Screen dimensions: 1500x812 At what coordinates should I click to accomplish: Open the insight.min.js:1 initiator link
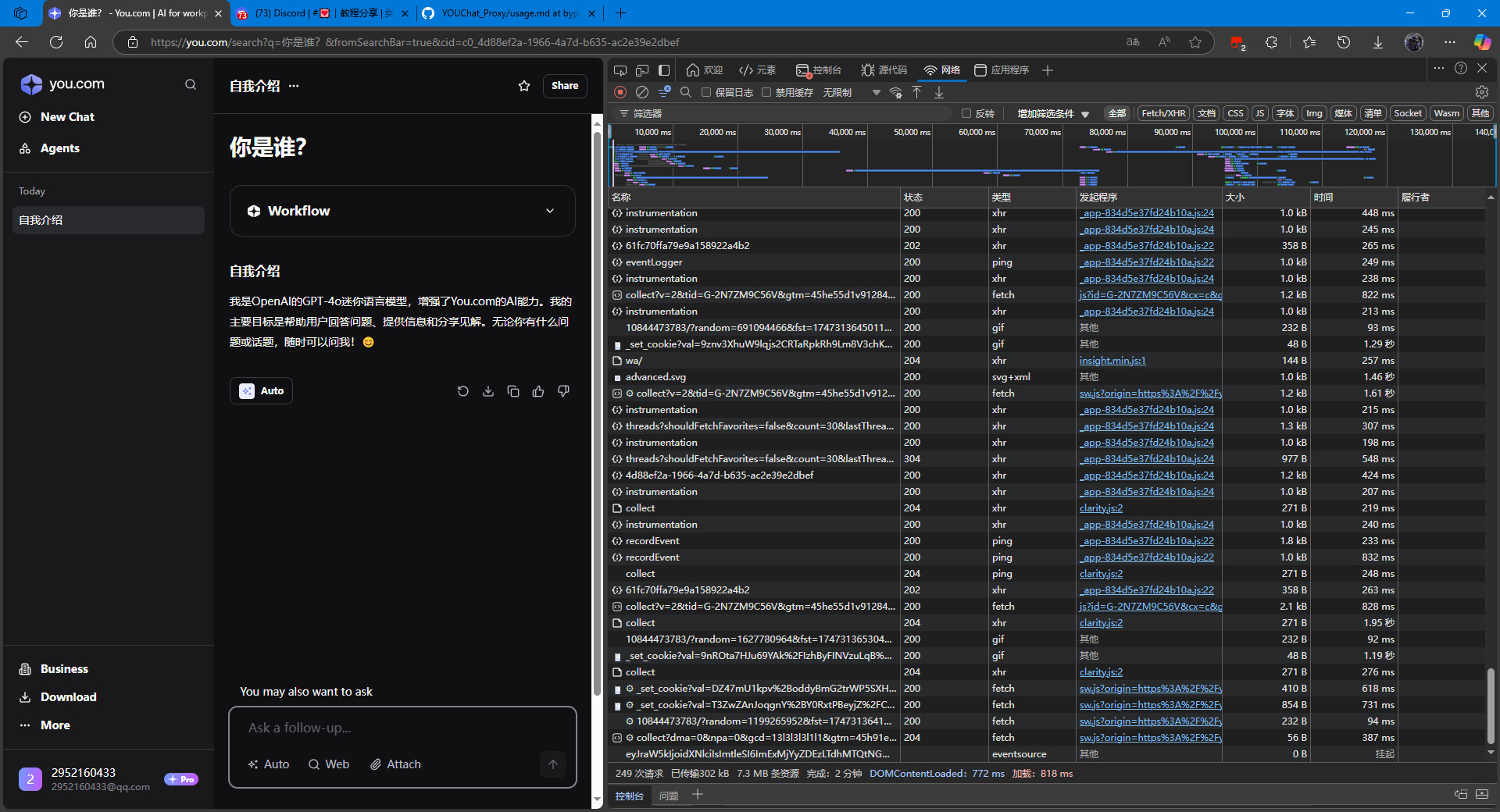click(1112, 361)
